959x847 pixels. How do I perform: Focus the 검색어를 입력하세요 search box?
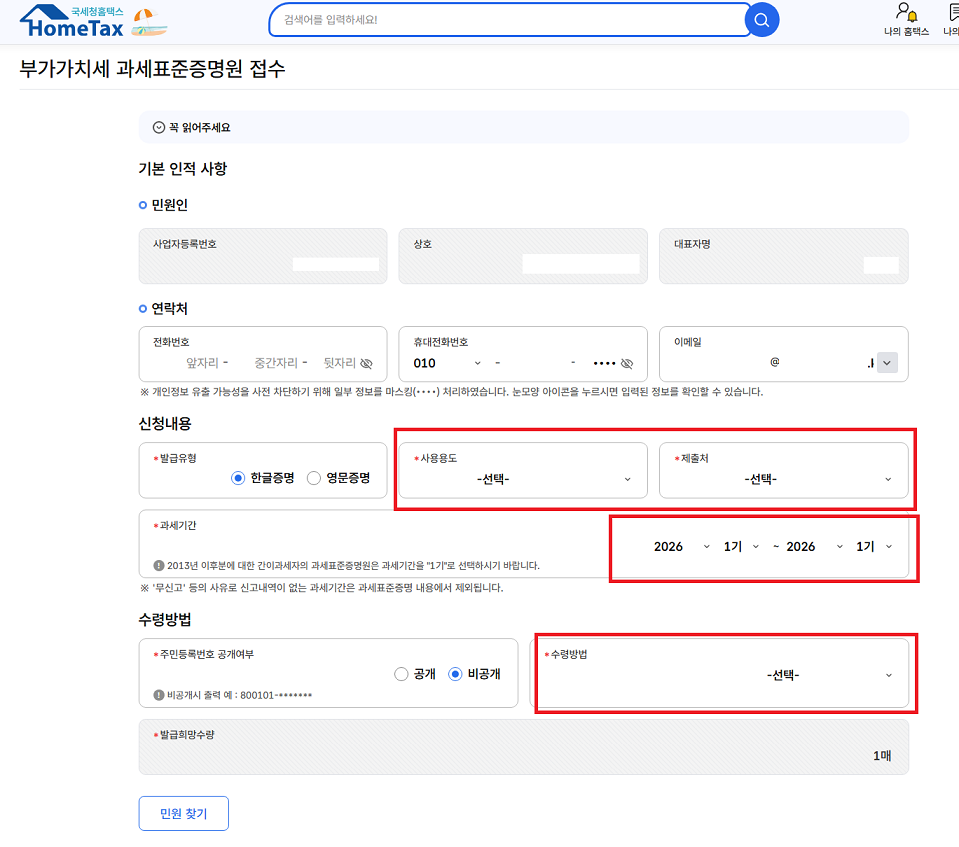508,20
